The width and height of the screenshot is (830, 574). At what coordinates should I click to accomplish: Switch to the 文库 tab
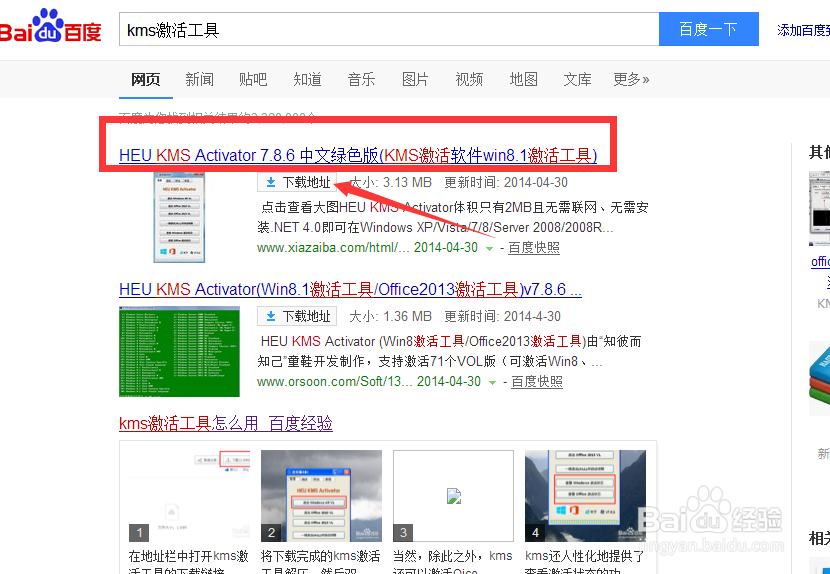coord(578,79)
